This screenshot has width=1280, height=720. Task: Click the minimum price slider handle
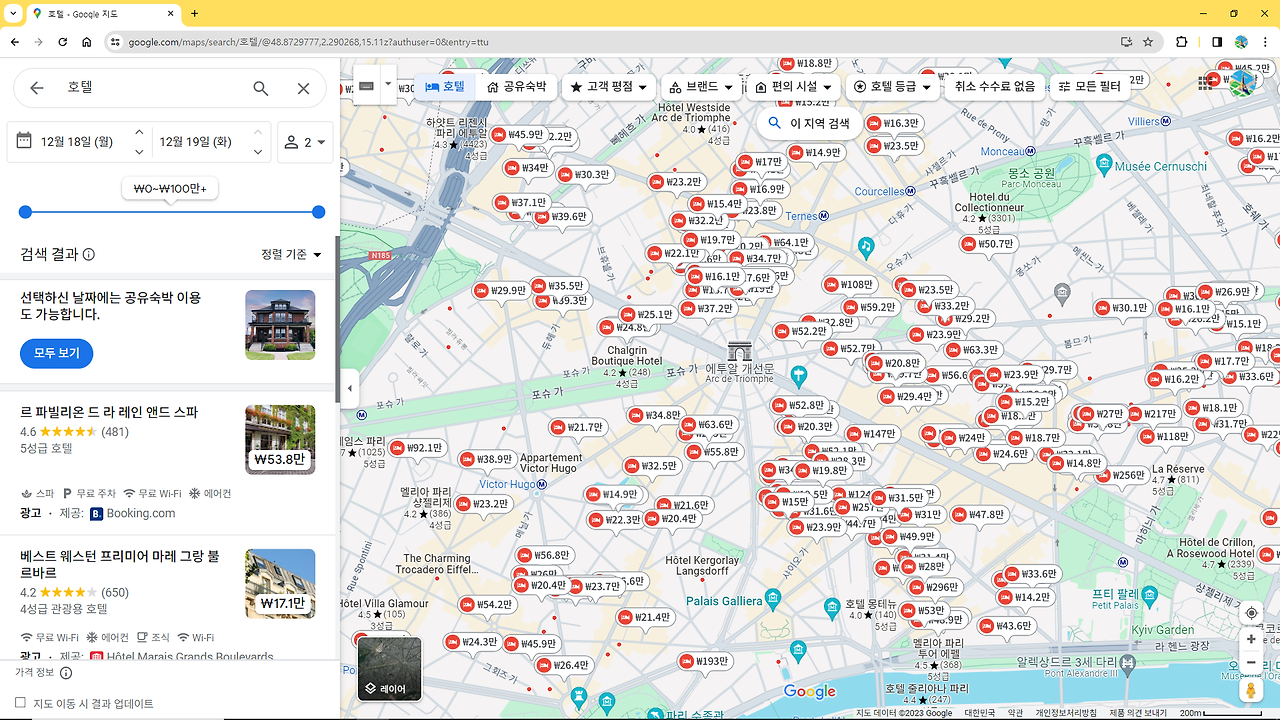pos(25,212)
